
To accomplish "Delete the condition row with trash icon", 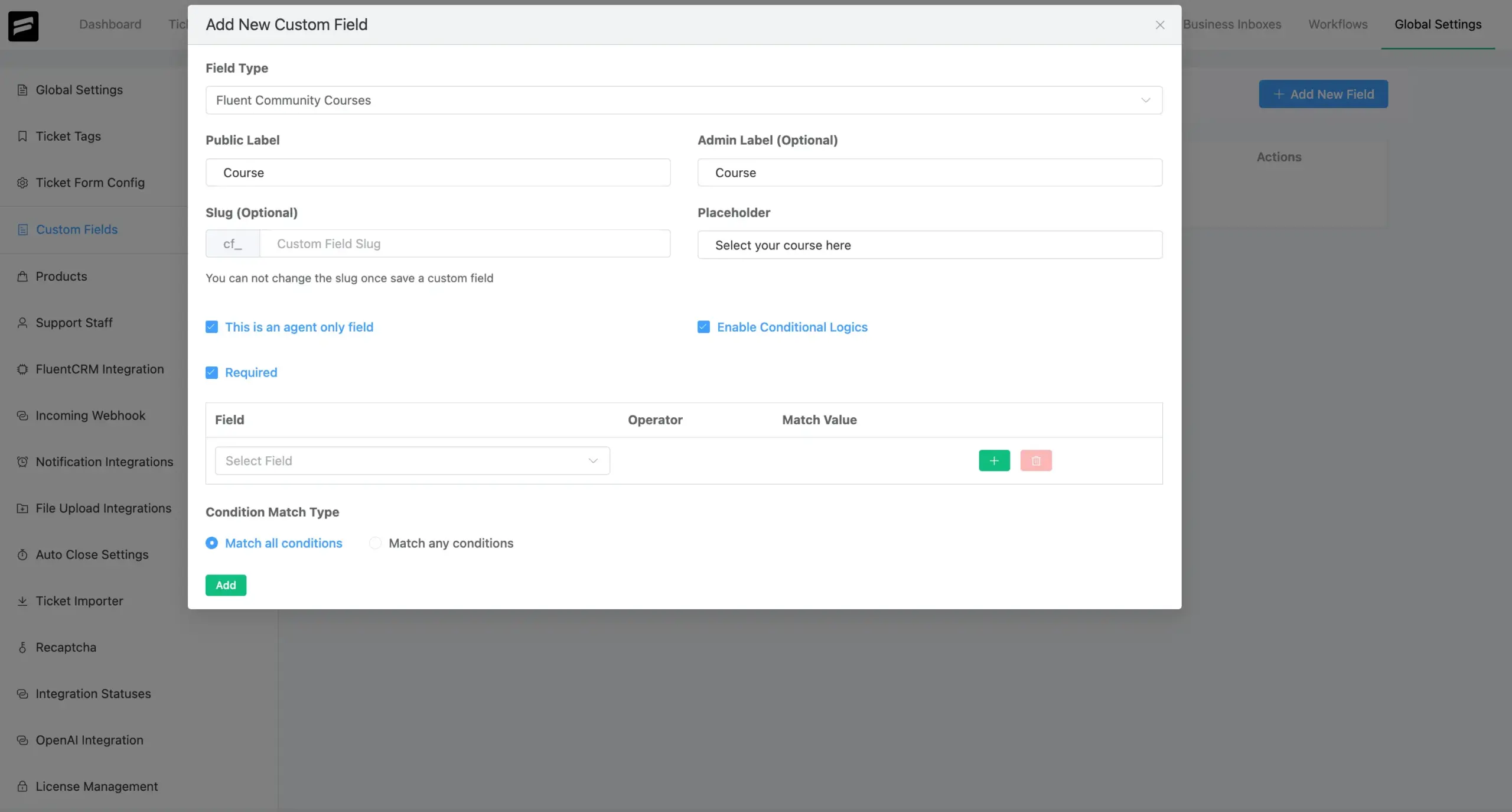I will [x=1036, y=460].
